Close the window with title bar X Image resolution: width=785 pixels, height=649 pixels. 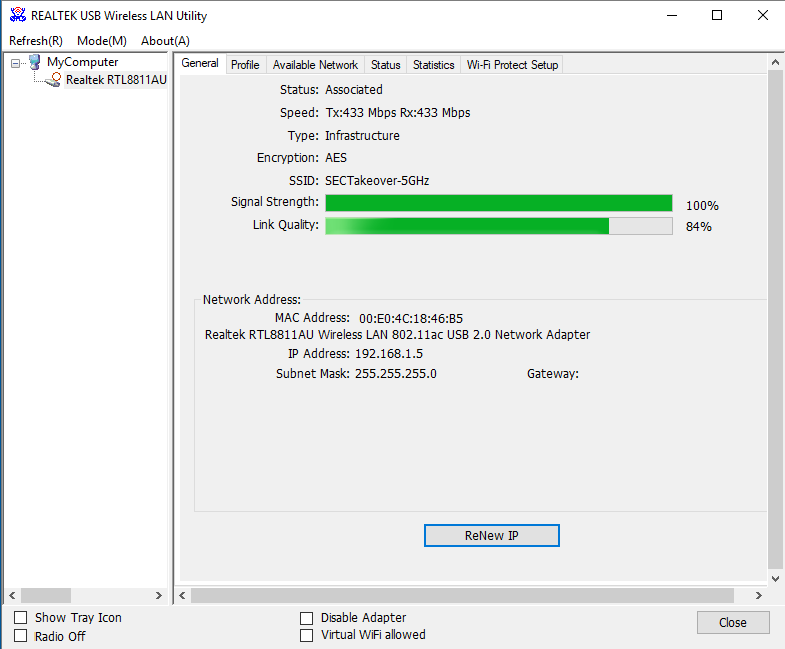tap(762, 16)
